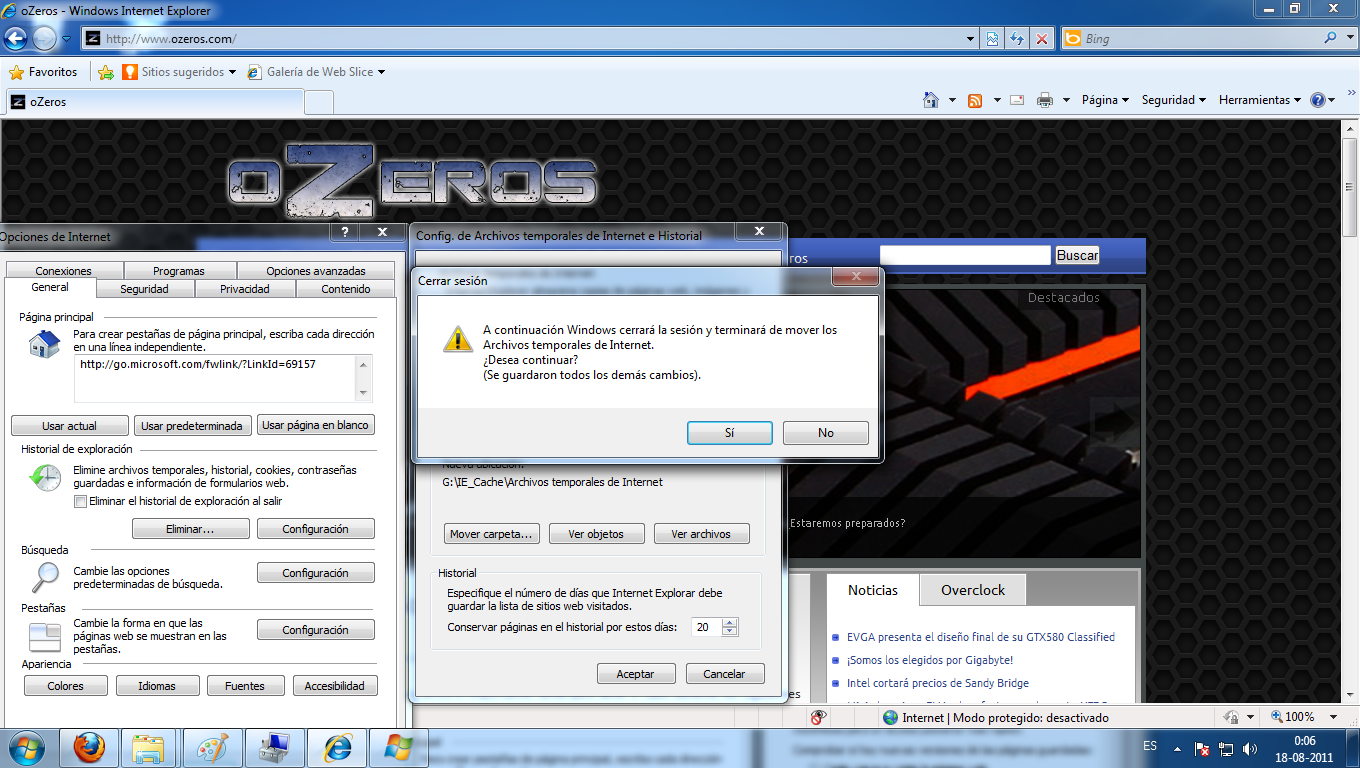Click the Mover carpeta button
1360x768 pixels.
pyautogui.click(x=492, y=534)
